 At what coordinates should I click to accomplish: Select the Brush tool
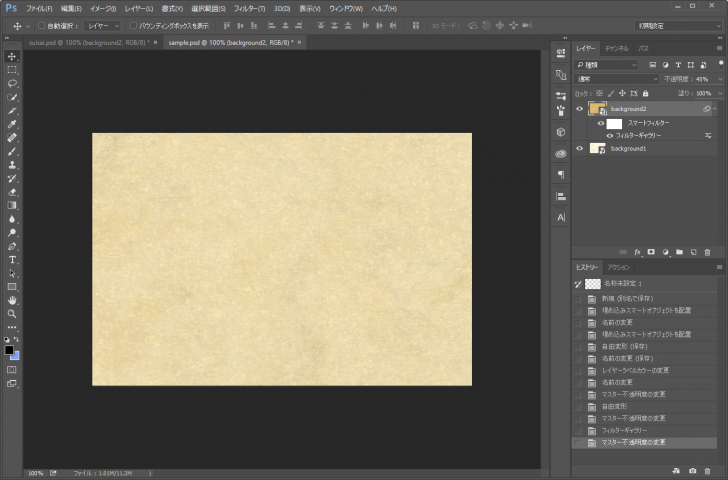(x=12, y=151)
